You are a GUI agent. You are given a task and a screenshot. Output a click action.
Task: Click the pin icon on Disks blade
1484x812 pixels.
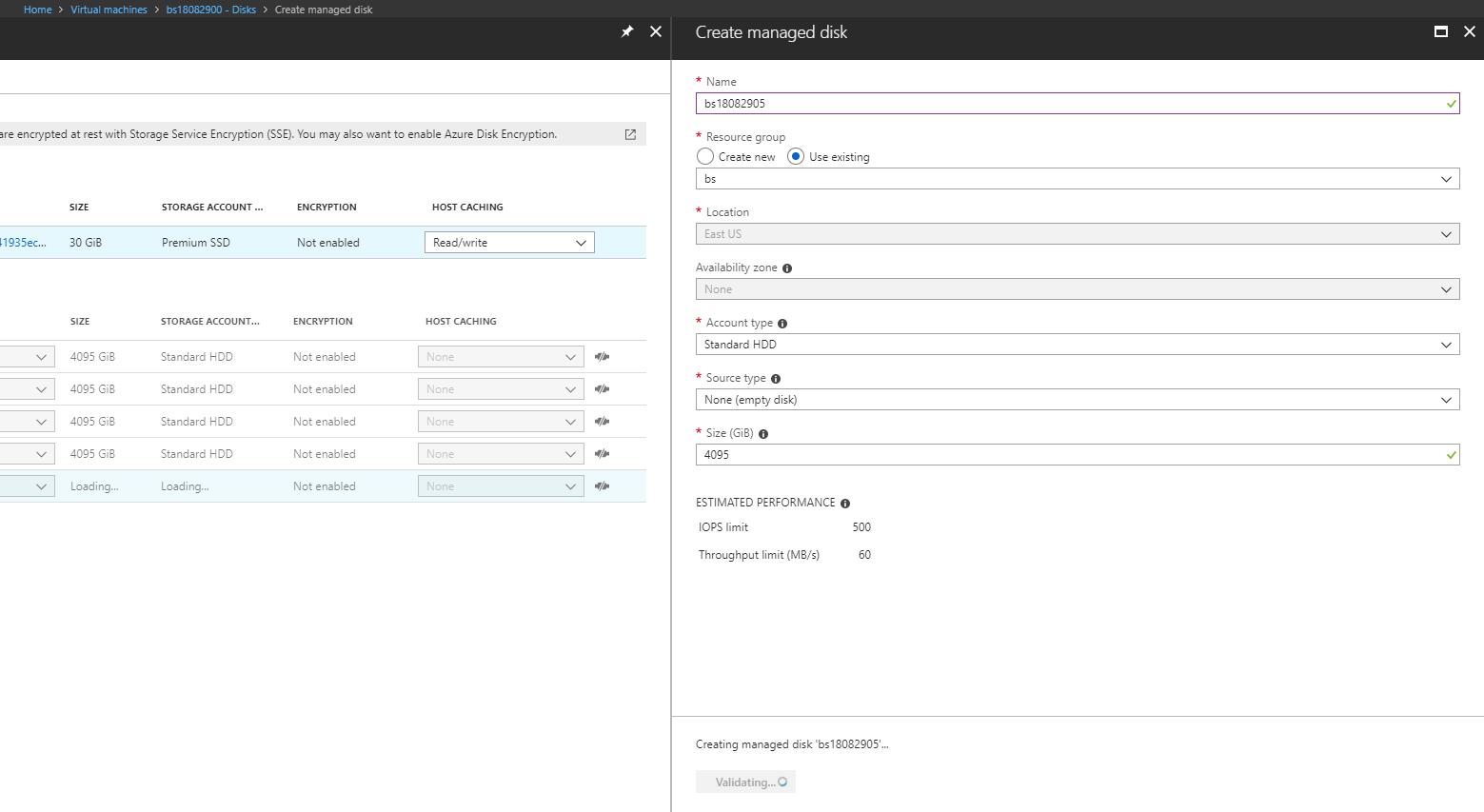point(627,31)
